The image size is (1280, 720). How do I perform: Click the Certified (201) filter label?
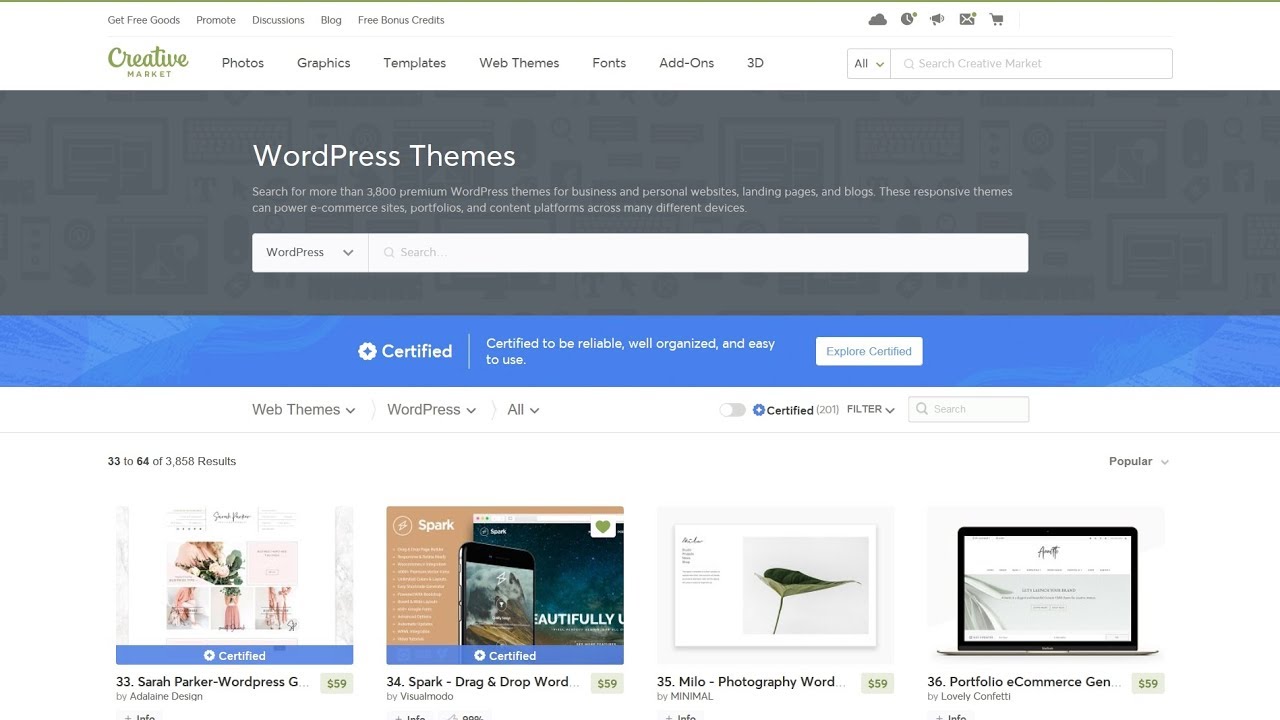(x=796, y=410)
